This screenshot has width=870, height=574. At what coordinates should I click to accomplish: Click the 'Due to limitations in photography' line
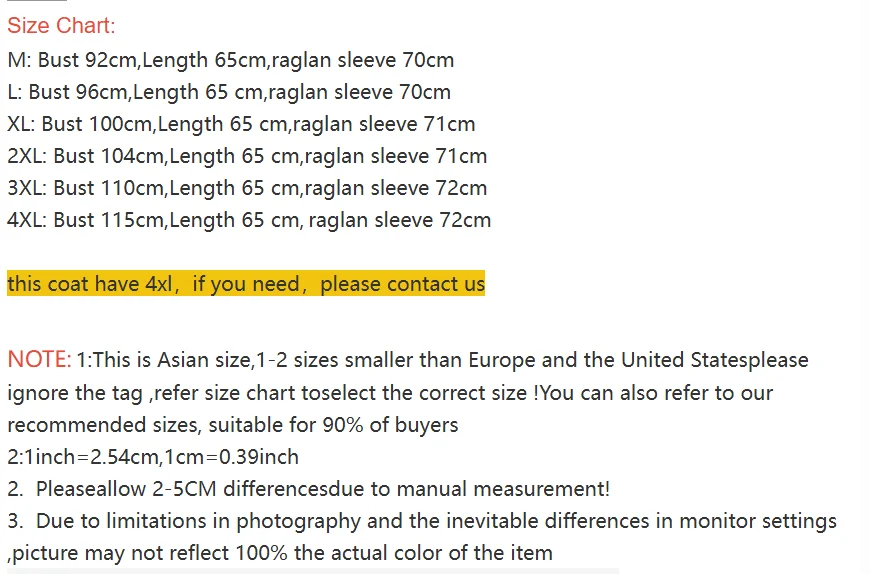coord(420,521)
